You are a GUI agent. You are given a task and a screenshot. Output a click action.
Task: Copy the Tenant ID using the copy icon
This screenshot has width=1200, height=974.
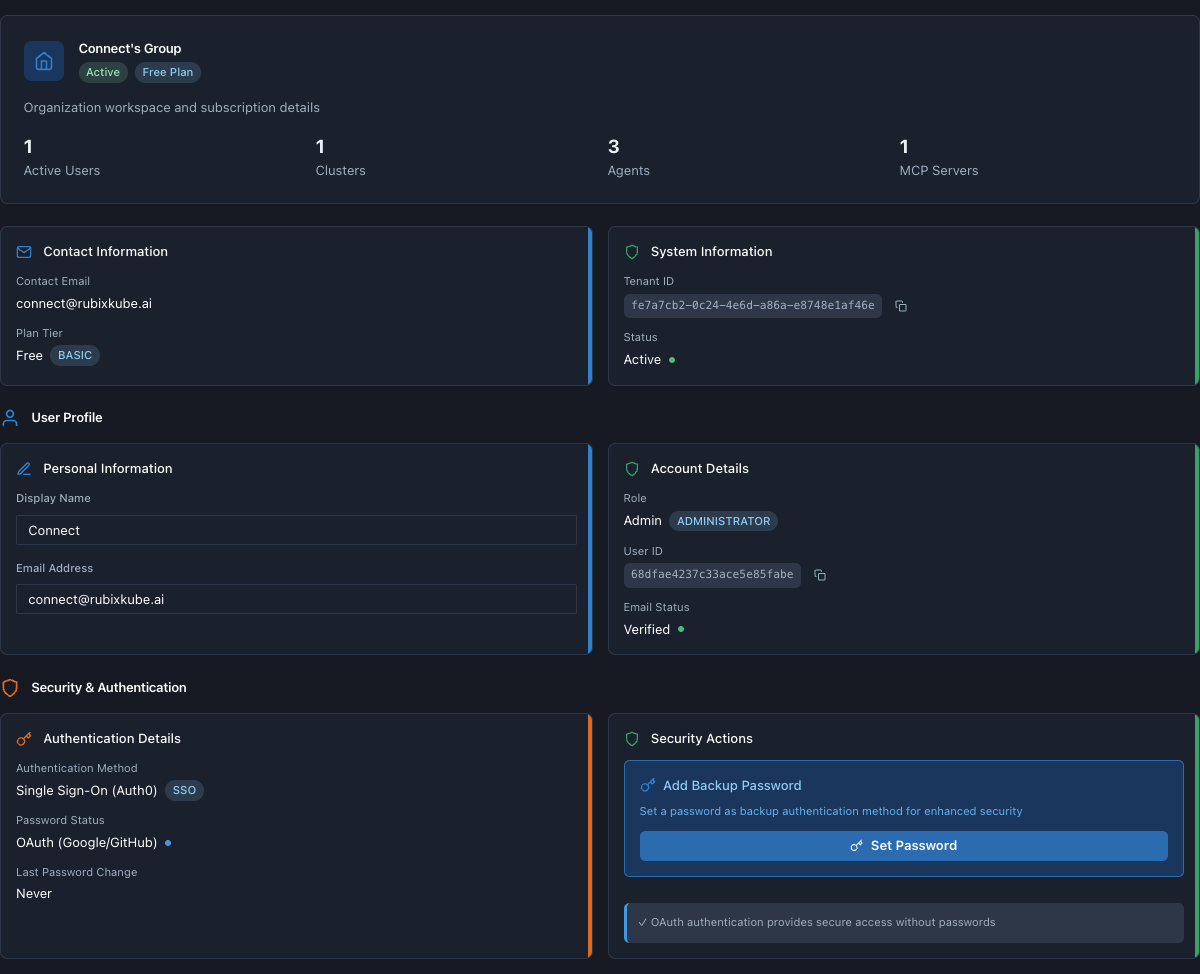click(x=900, y=306)
